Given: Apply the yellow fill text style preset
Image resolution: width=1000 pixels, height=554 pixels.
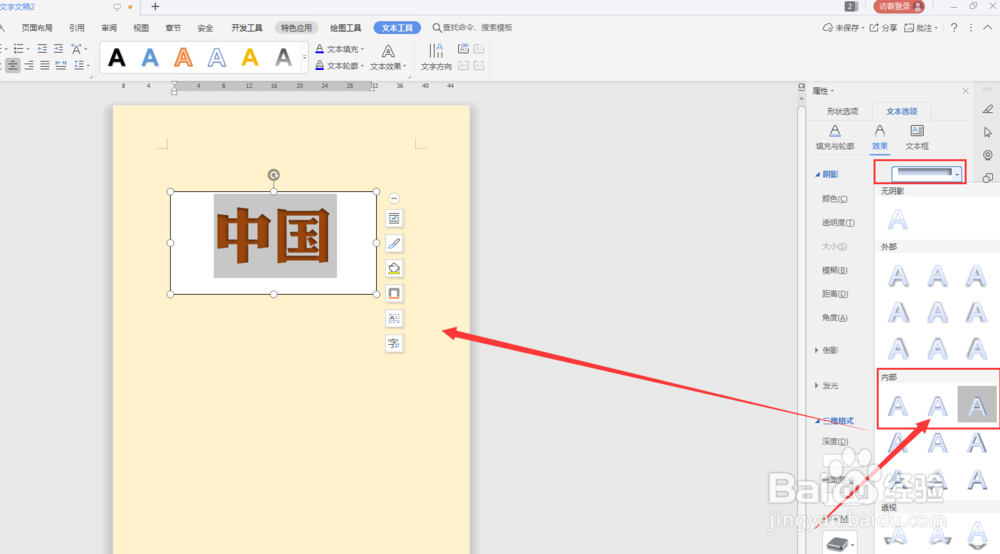Looking at the screenshot, I should [250, 58].
